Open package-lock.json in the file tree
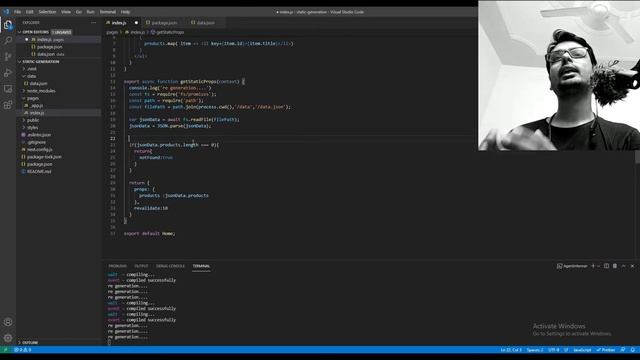This screenshot has height=360, width=640. 44,157
